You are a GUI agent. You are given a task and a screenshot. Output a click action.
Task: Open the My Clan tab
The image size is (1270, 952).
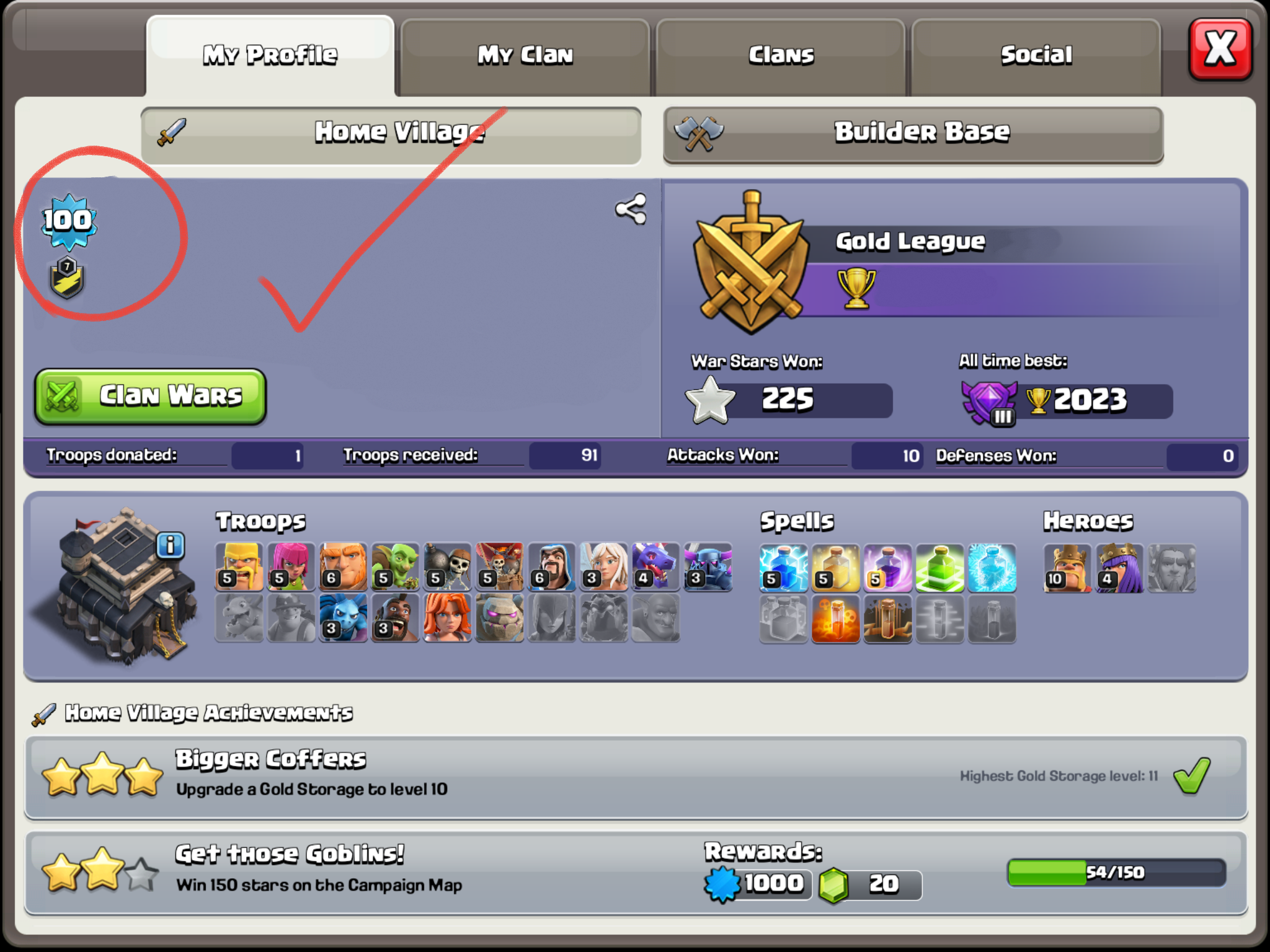[x=525, y=56]
